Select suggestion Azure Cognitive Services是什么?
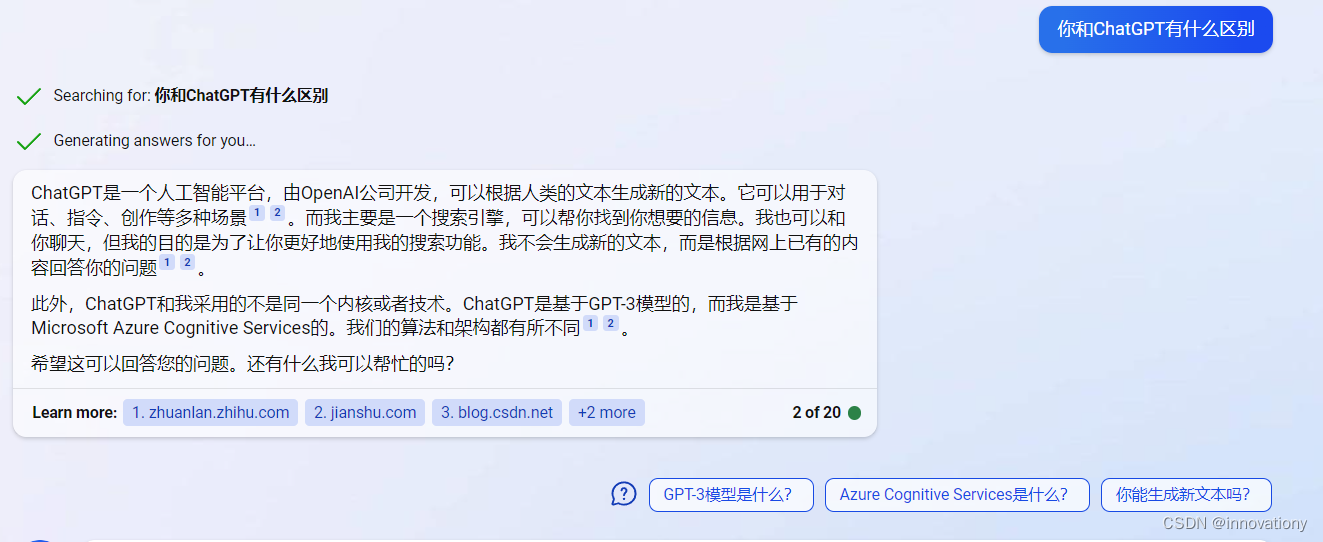Image resolution: width=1323 pixels, height=542 pixels. 957,495
